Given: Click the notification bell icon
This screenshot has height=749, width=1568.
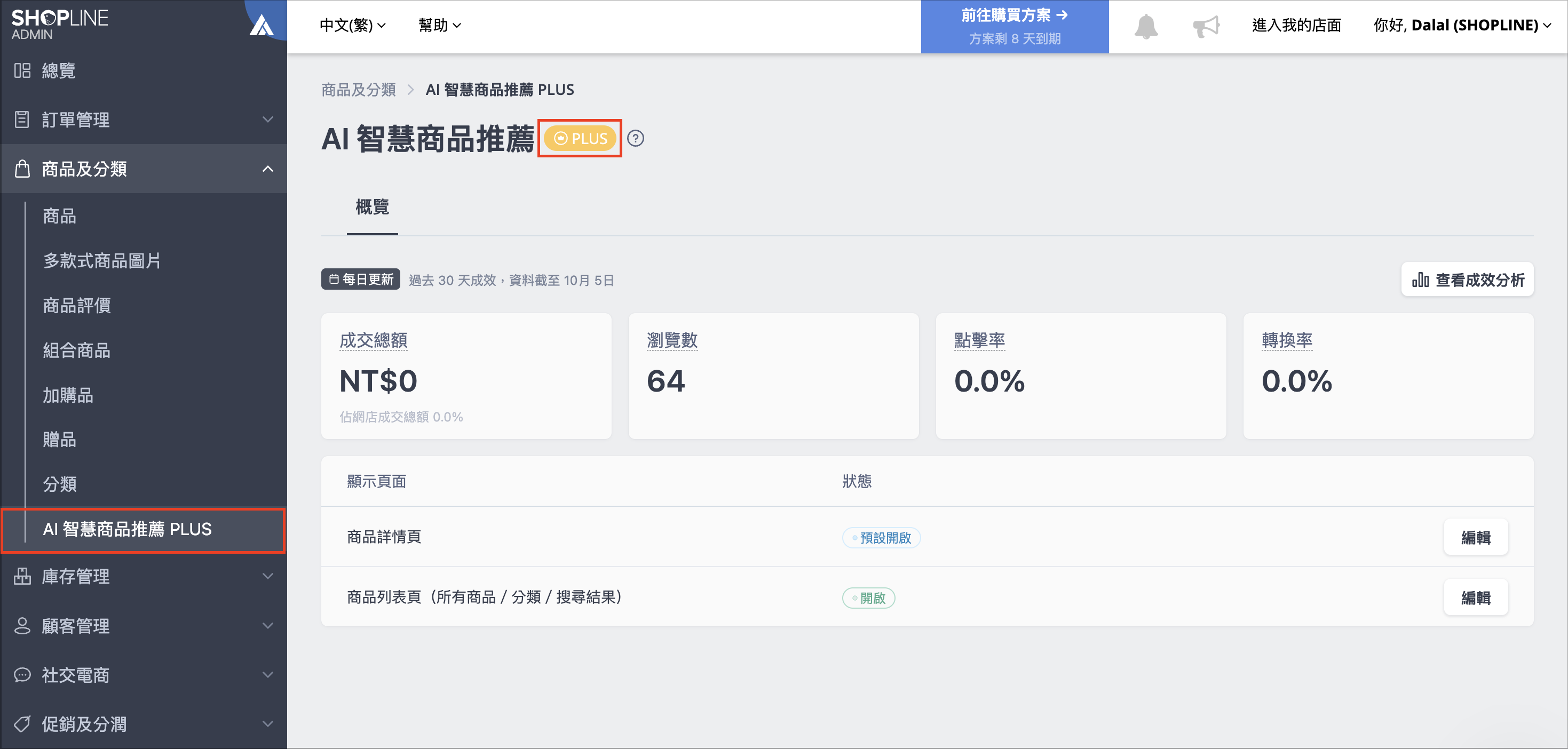Looking at the screenshot, I should click(1145, 26).
